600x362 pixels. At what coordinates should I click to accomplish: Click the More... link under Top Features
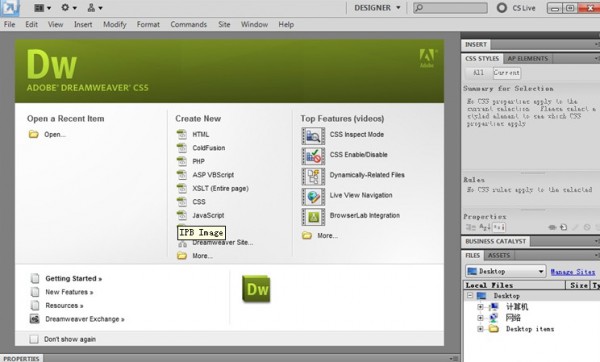[327, 236]
